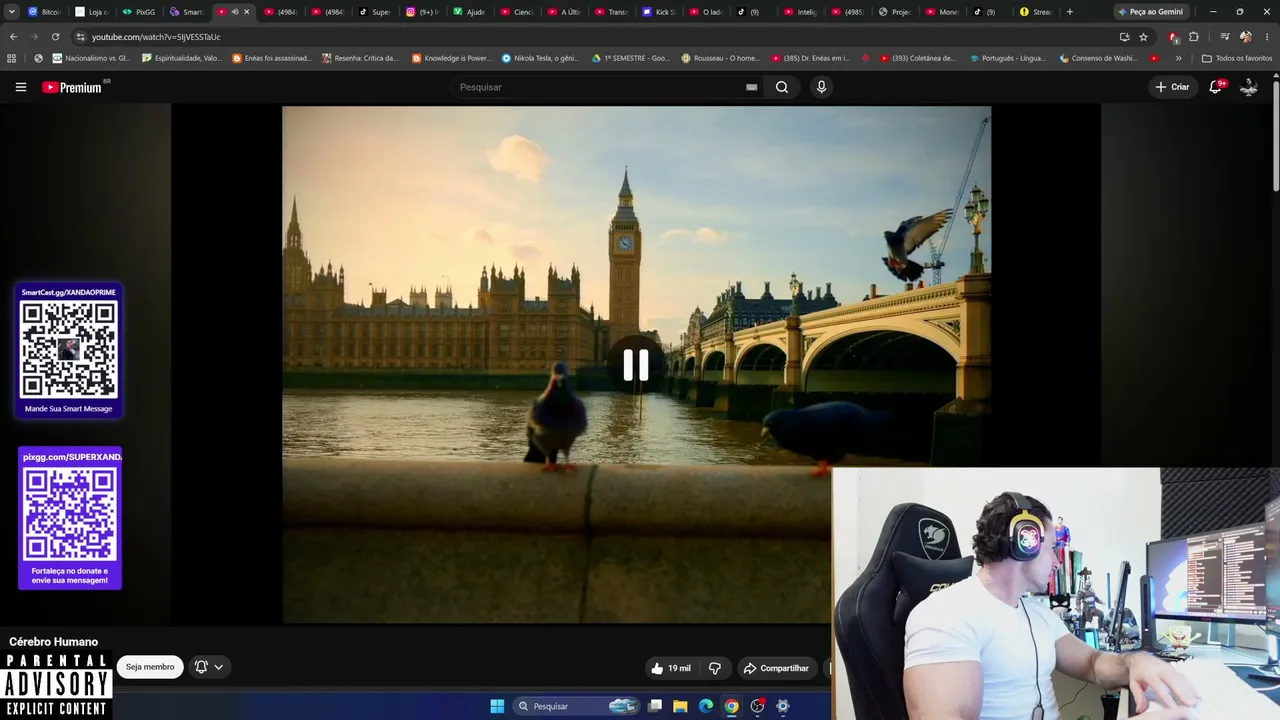1280x720 pixels.
Task: Open Chrome's three-dot menu
Action: [1267, 37]
